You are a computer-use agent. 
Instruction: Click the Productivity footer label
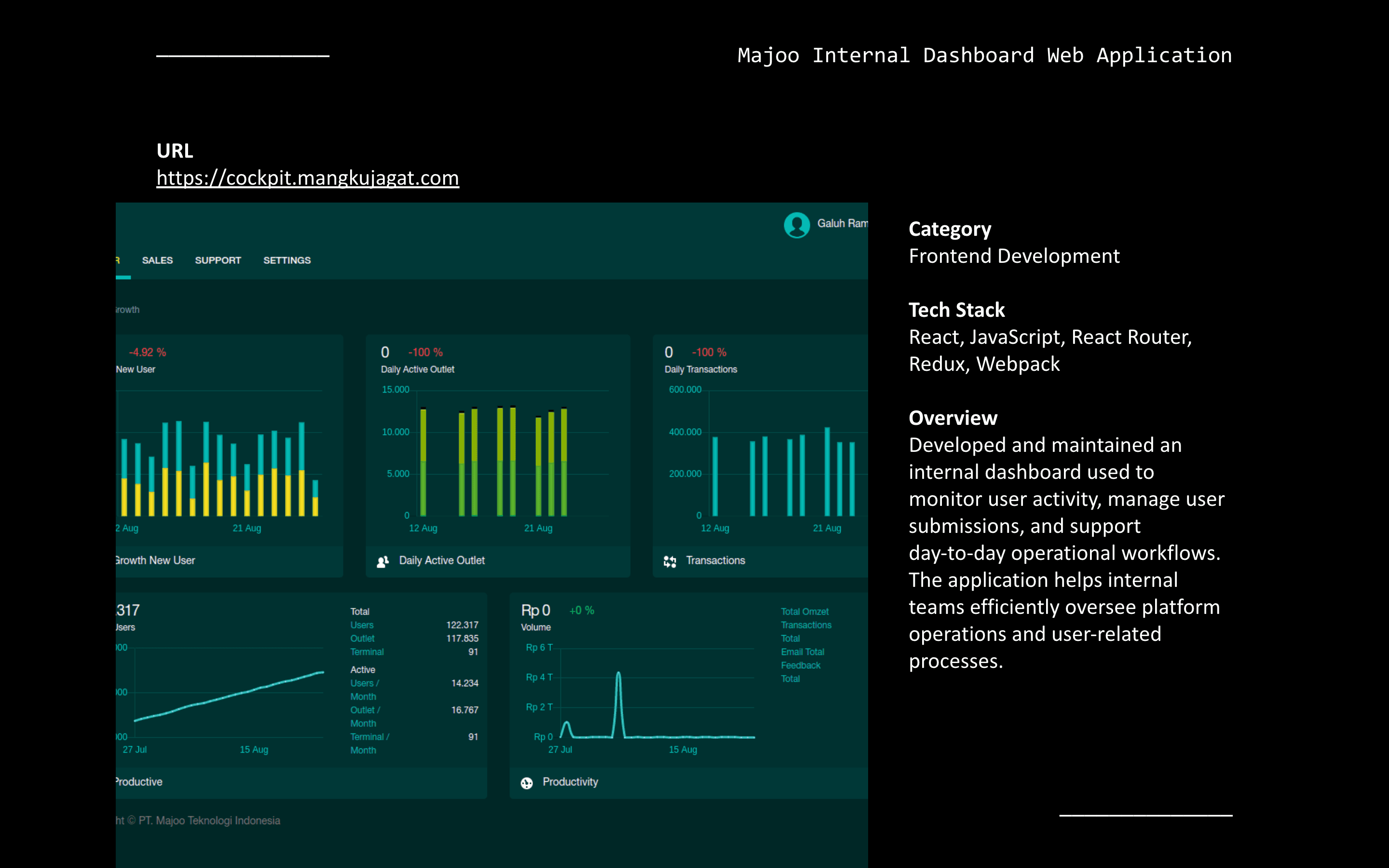[571, 782]
